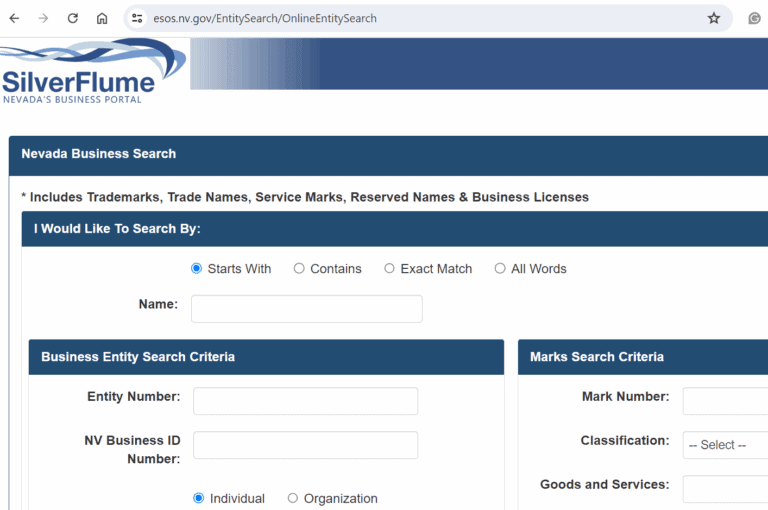Focus the Entity Number input box

(x=305, y=401)
